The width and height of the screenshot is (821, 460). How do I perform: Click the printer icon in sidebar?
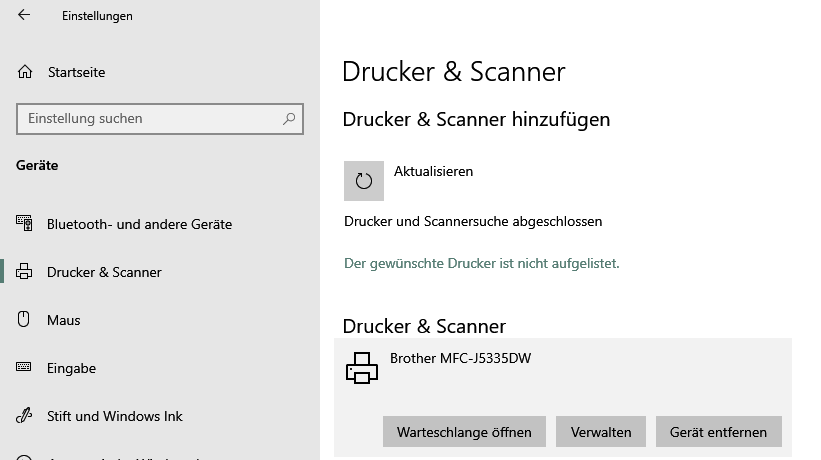[24, 272]
